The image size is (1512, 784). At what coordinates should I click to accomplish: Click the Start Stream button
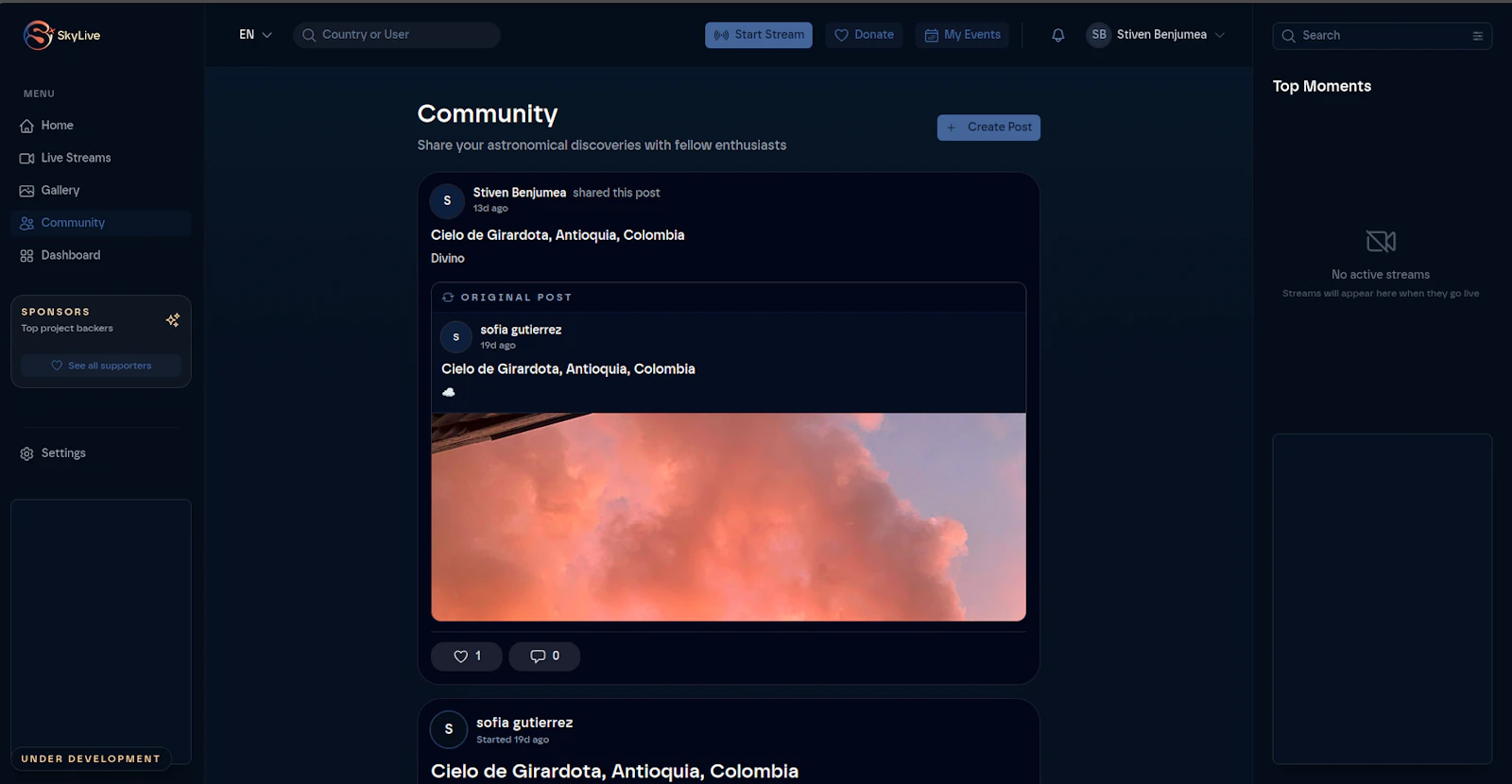(759, 35)
